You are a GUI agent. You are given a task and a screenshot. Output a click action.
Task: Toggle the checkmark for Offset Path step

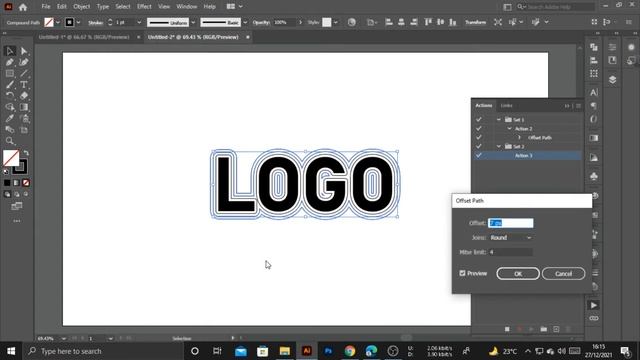click(479, 138)
